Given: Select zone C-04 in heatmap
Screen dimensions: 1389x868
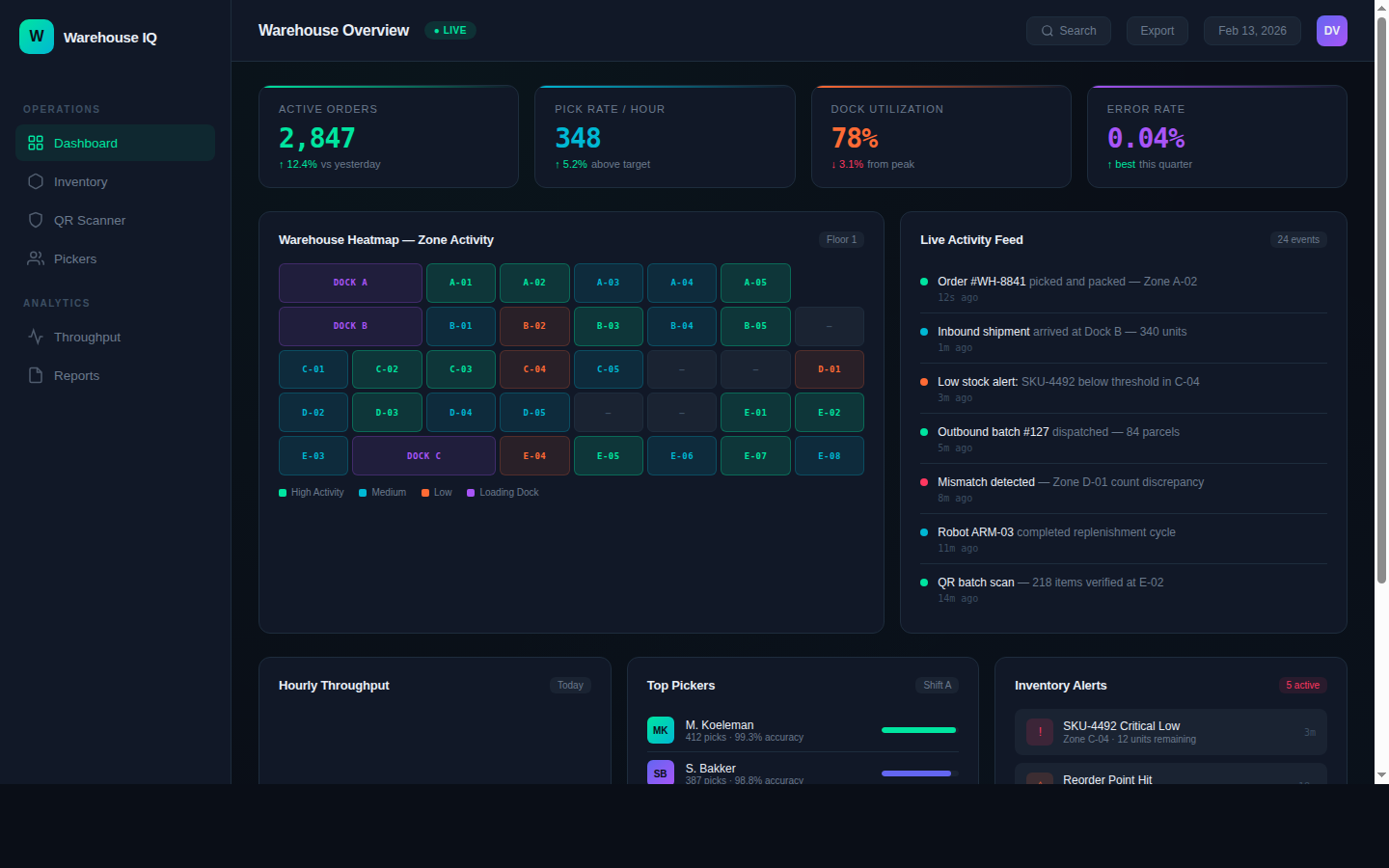Looking at the screenshot, I should pos(534,369).
